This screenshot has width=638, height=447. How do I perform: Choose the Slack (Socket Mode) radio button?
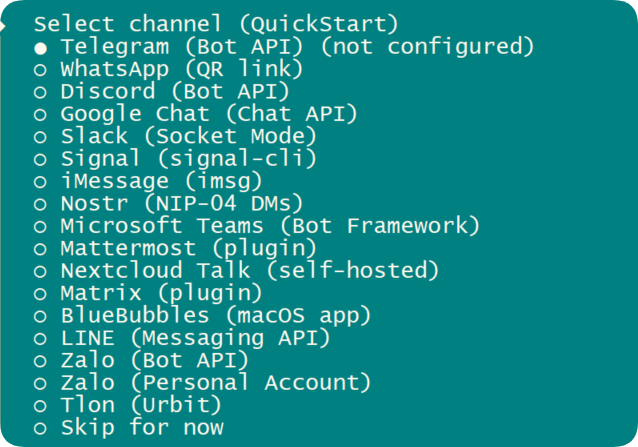tap(41, 137)
